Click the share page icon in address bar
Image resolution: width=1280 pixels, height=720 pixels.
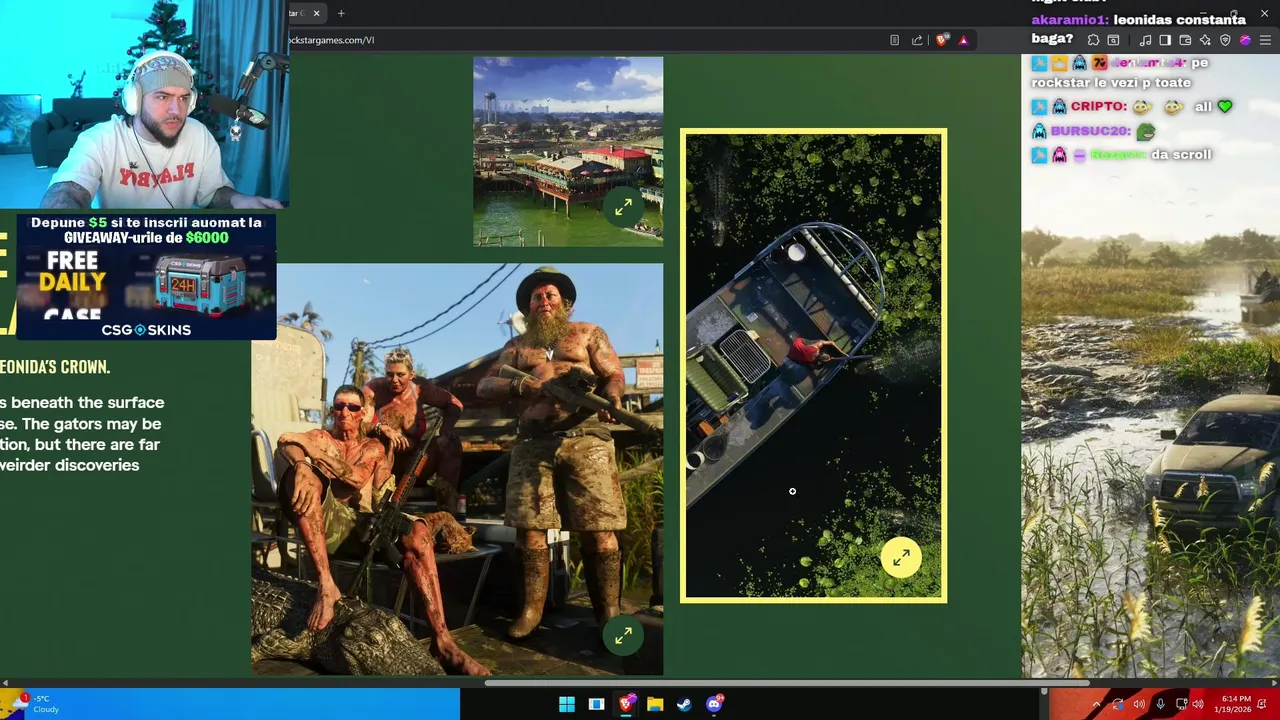coord(917,40)
